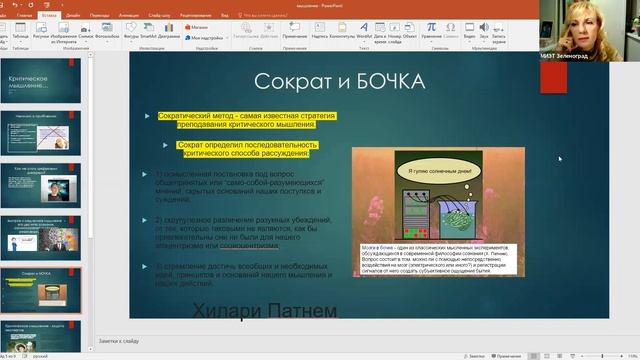The image size is (640, 360).
Task: Start Запись экрана screen recording
Action: 499,33
